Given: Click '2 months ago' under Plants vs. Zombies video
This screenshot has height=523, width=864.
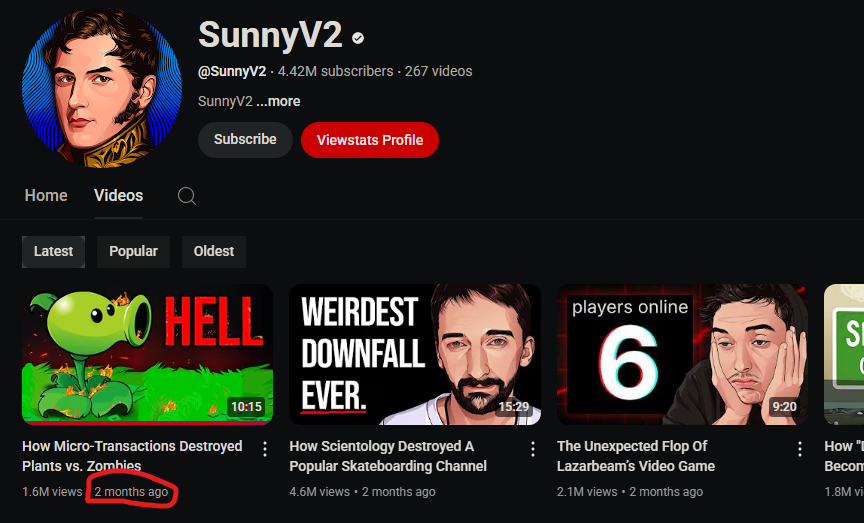Looking at the screenshot, I should 131,492.
